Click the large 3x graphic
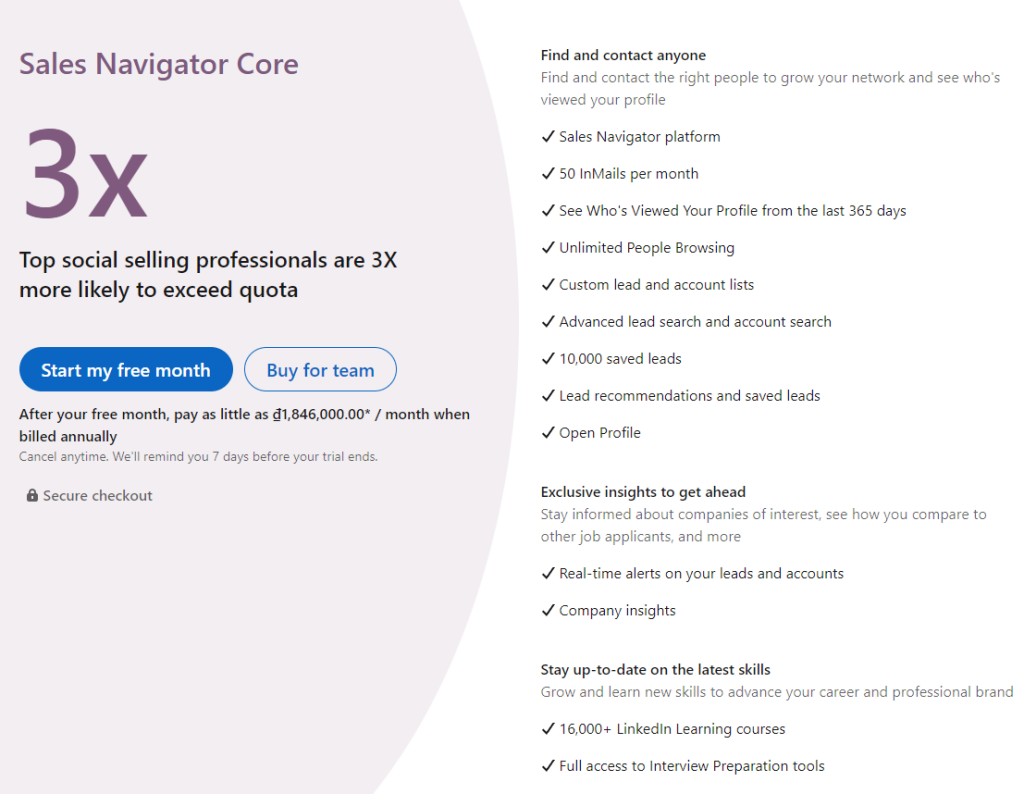This screenshot has height=794, width=1024. pos(84,175)
